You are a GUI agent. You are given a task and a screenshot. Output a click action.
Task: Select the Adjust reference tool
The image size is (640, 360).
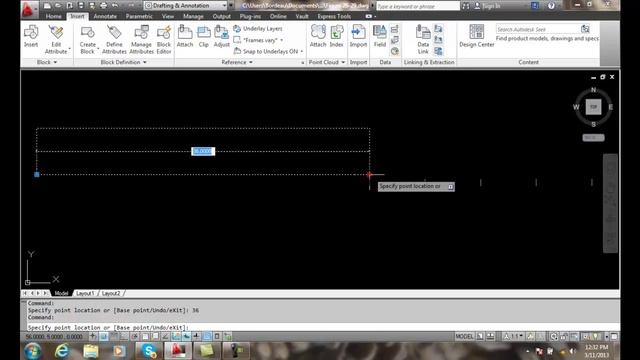(x=222, y=37)
